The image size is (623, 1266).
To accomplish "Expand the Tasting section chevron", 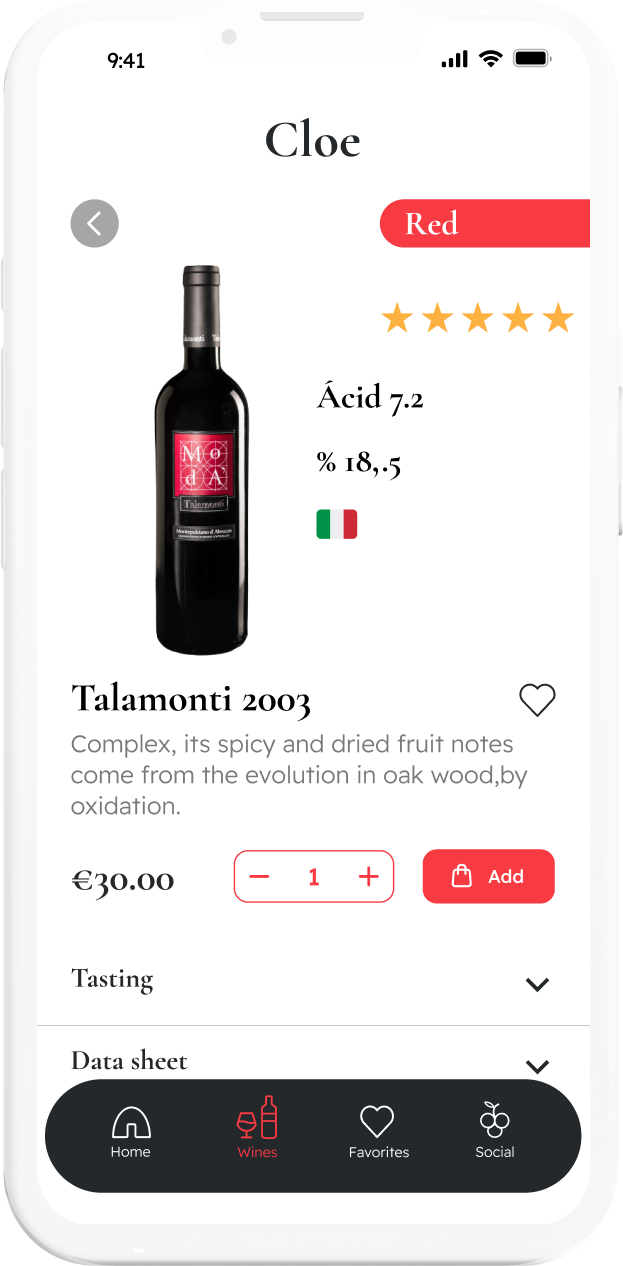I will tap(537, 984).
